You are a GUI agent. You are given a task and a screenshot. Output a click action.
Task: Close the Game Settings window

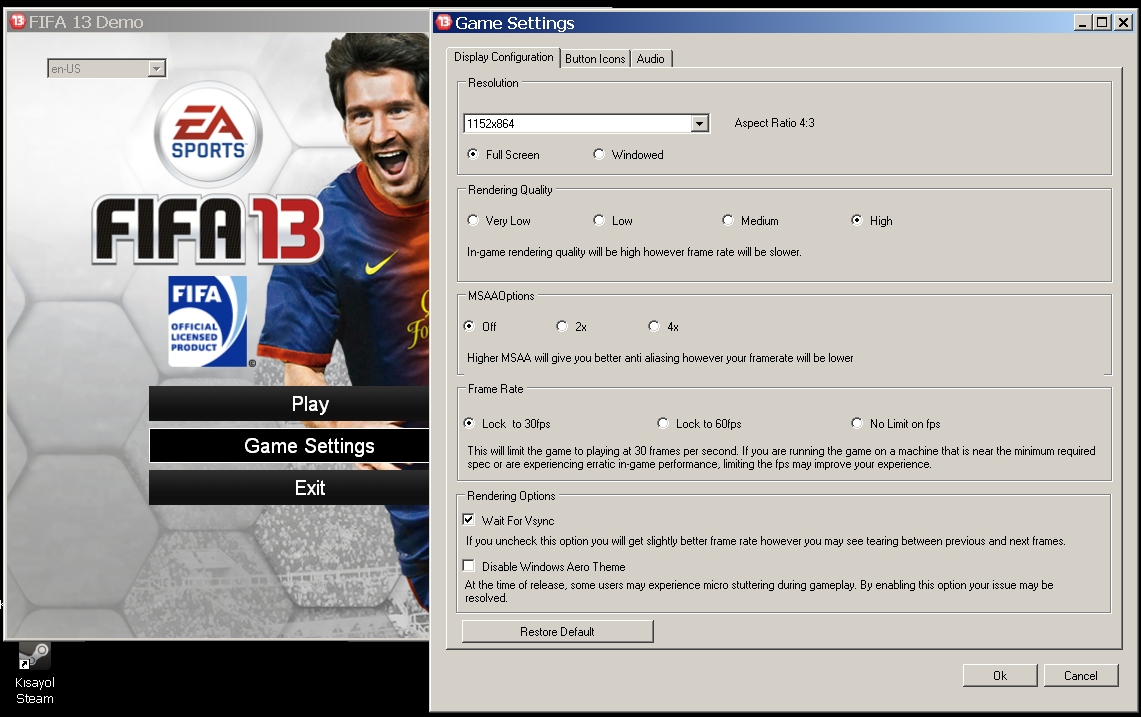point(1123,23)
